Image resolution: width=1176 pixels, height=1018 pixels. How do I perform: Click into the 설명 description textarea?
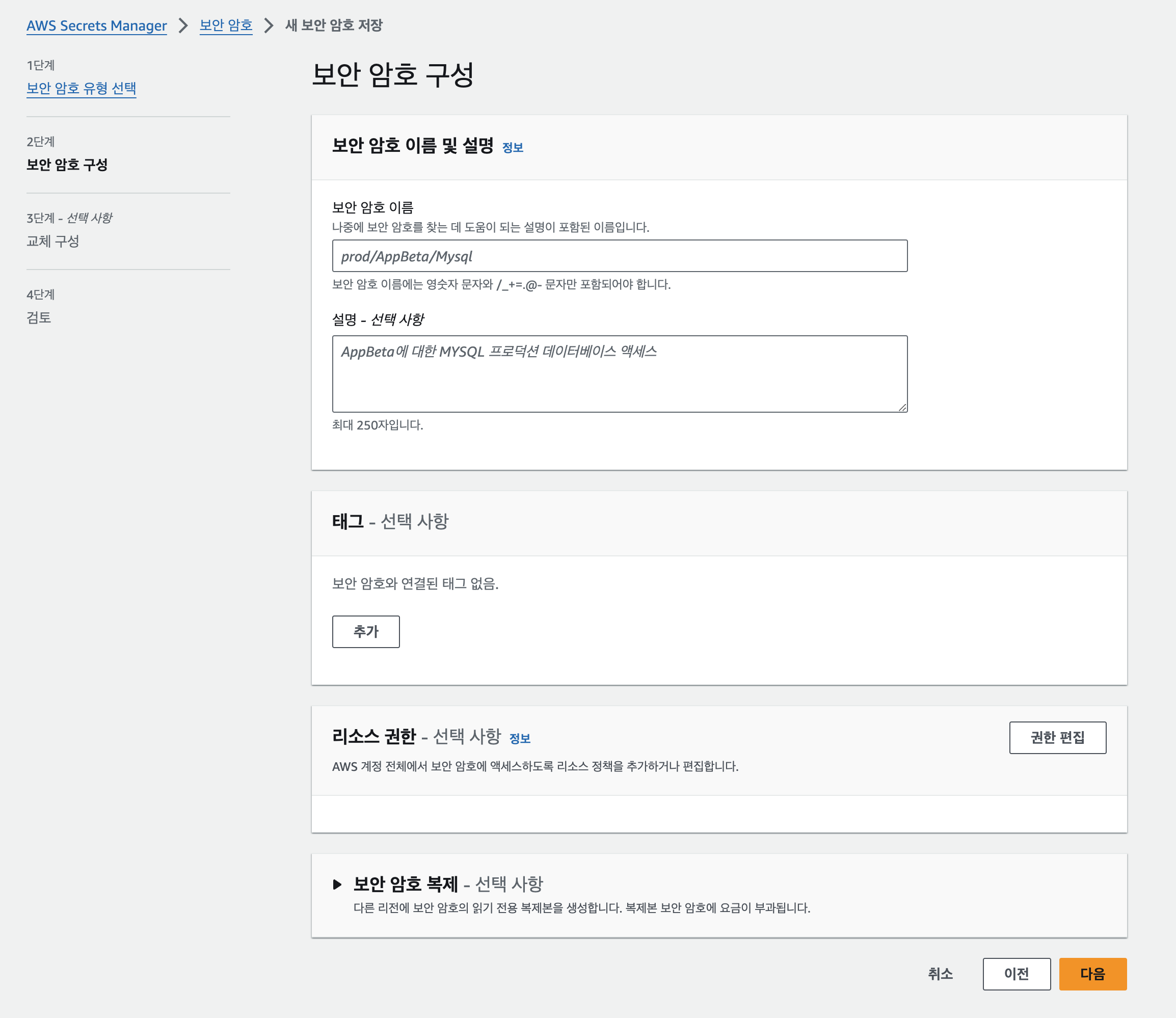[x=619, y=373]
